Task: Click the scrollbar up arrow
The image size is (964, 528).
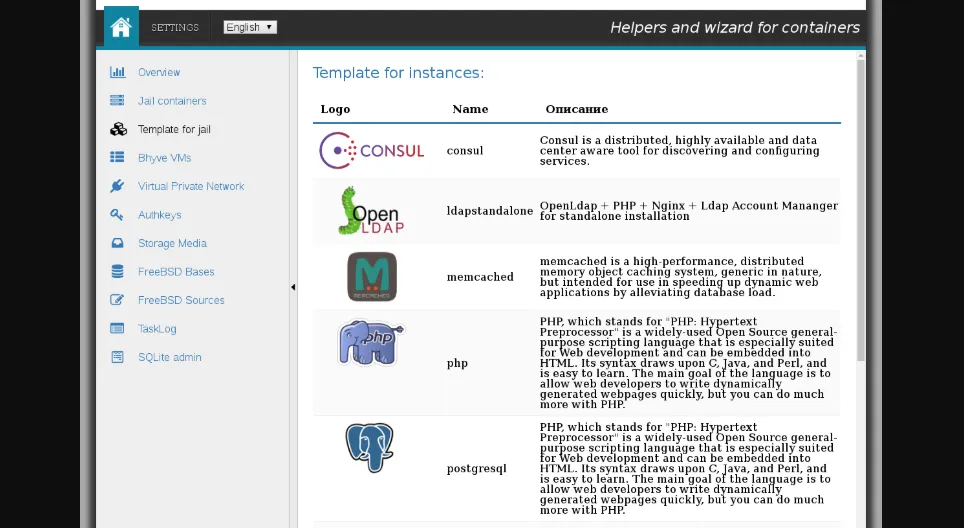Action: click(861, 56)
